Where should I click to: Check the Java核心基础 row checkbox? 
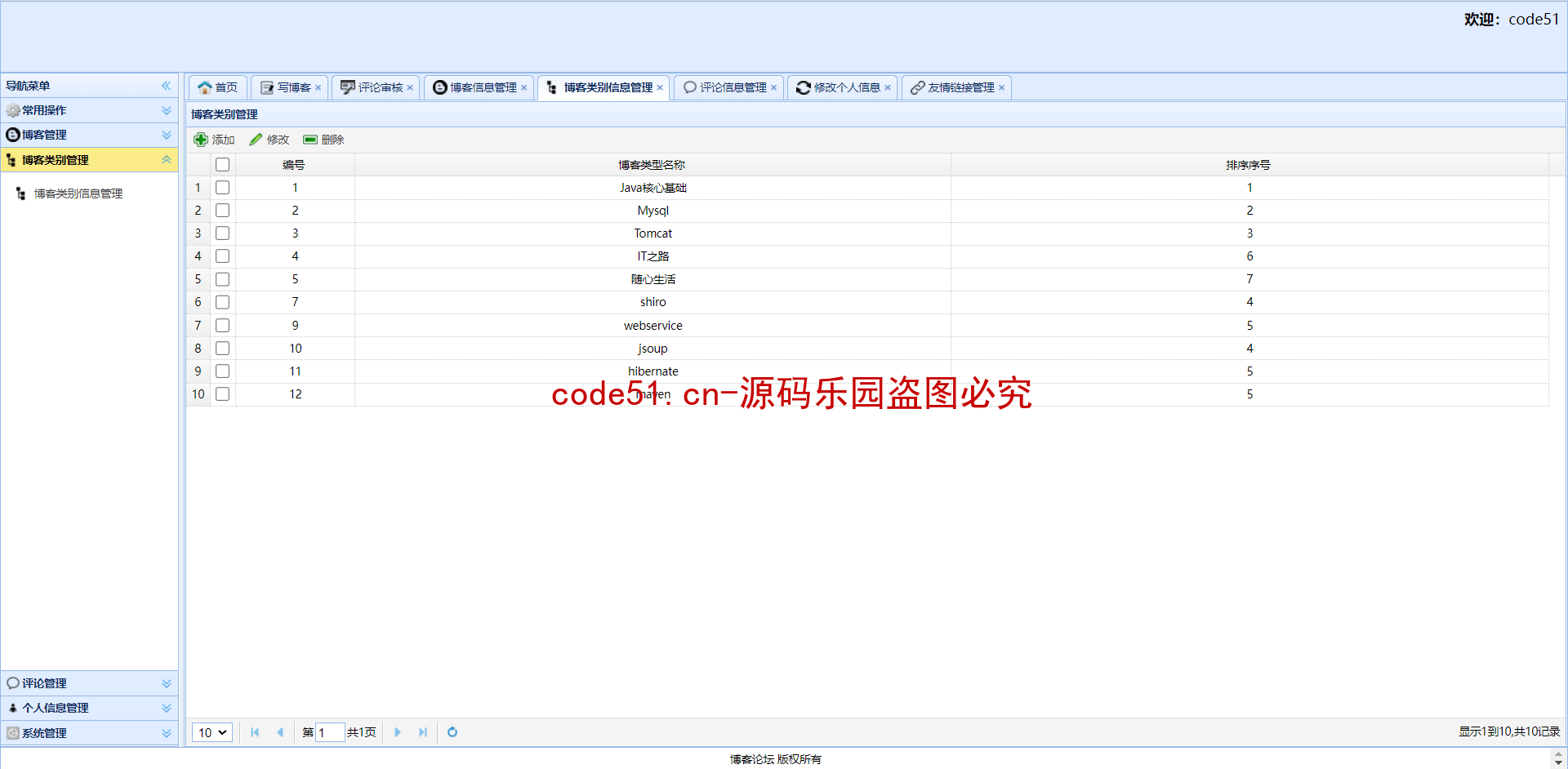(222, 188)
